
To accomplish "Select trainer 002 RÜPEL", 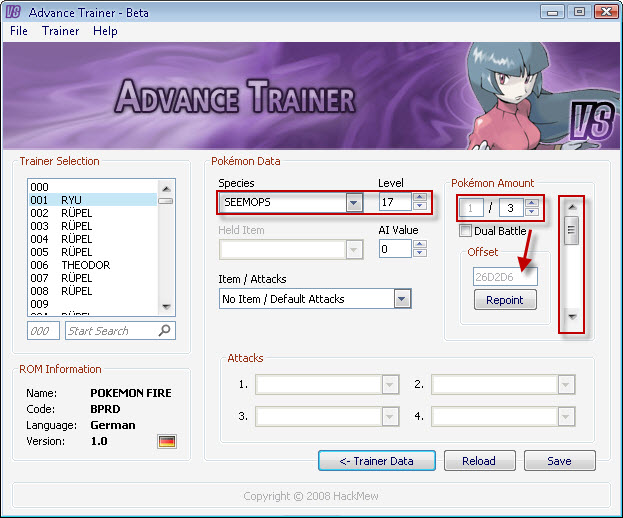I will pyautogui.click(x=93, y=213).
